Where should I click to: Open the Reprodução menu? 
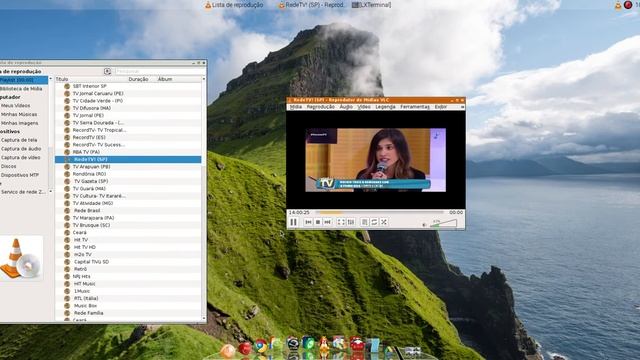pos(320,107)
